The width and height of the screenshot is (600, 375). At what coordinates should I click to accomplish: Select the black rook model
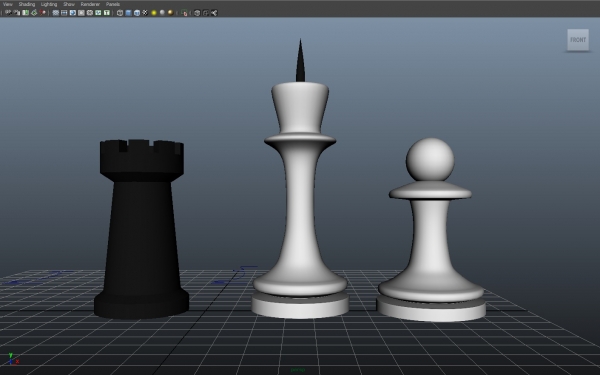pyautogui.click(x=142, y=229)
